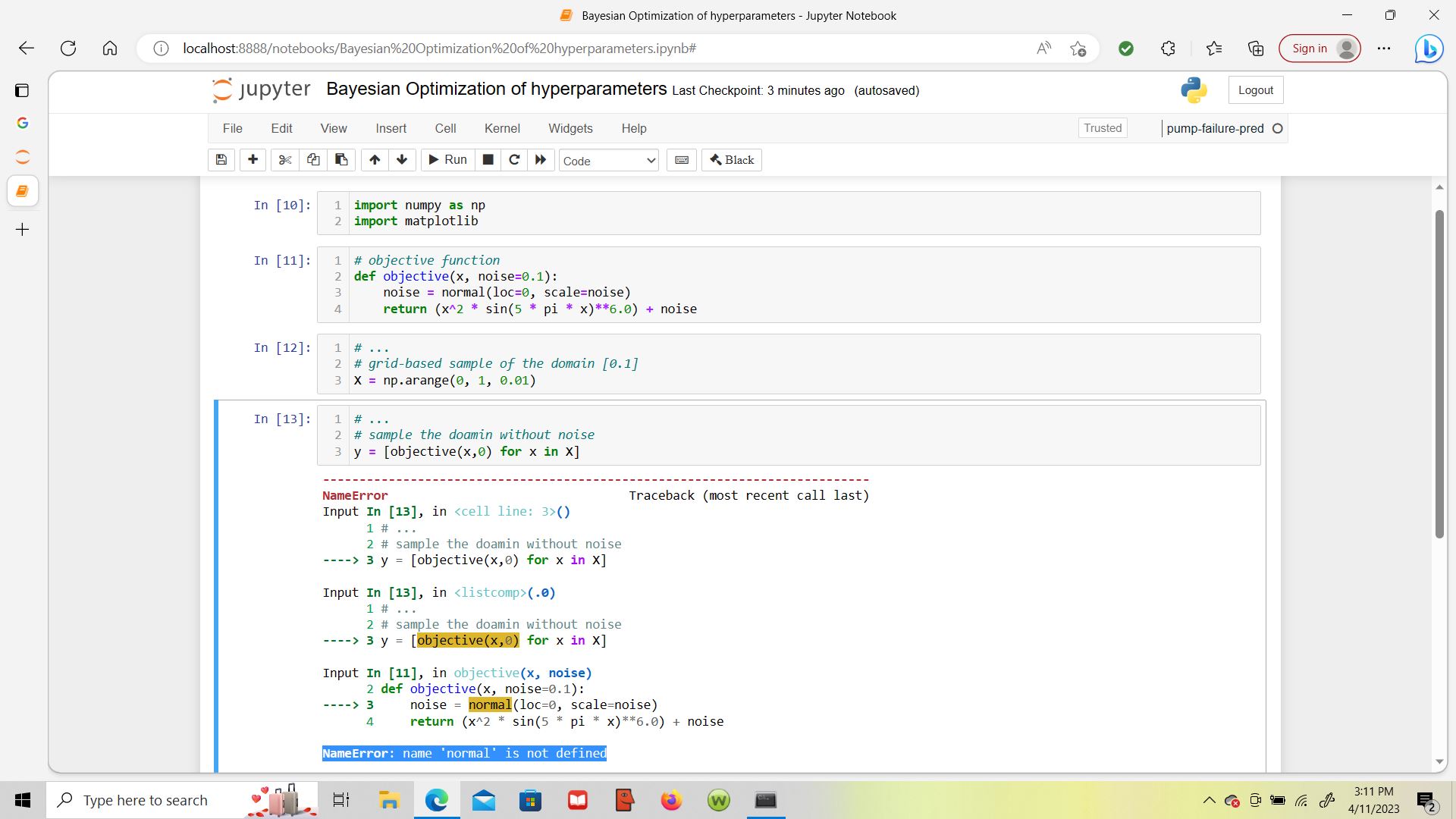
Task: Copy selected cells with the toolbar icon
Action: tap(313, 160)
